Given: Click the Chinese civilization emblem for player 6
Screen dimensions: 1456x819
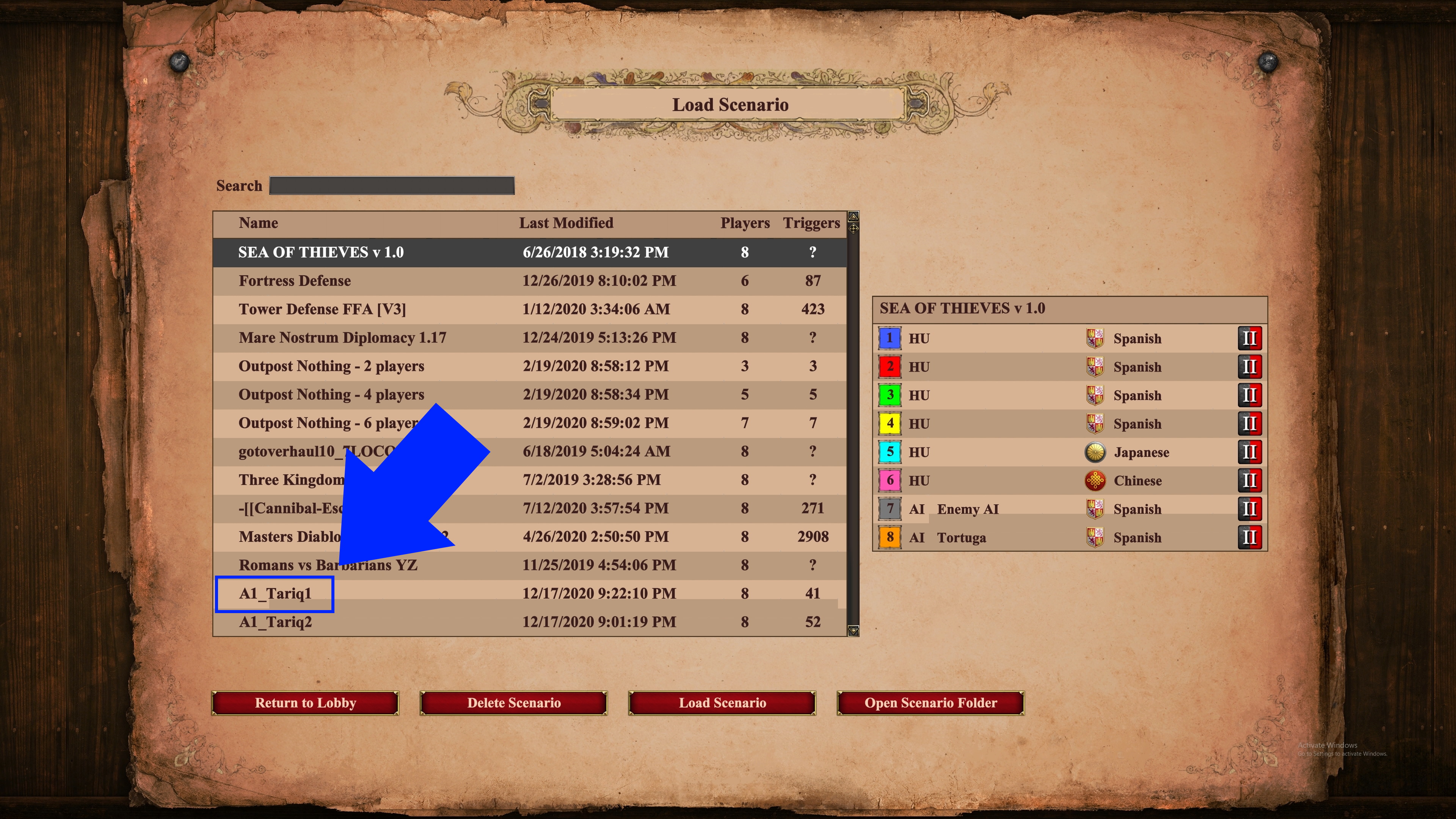Looking at the screenshot, I should tap(1095, 480).
